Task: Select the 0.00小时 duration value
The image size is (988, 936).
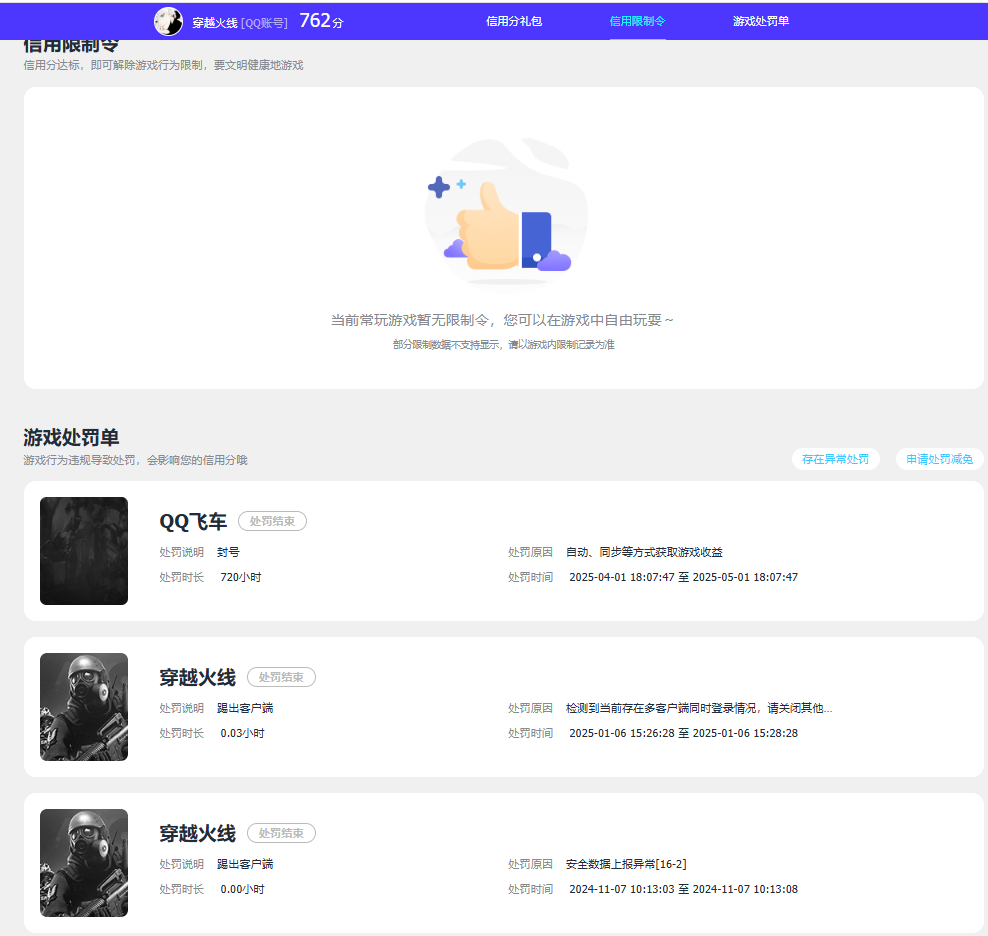Action: [242, 889]
